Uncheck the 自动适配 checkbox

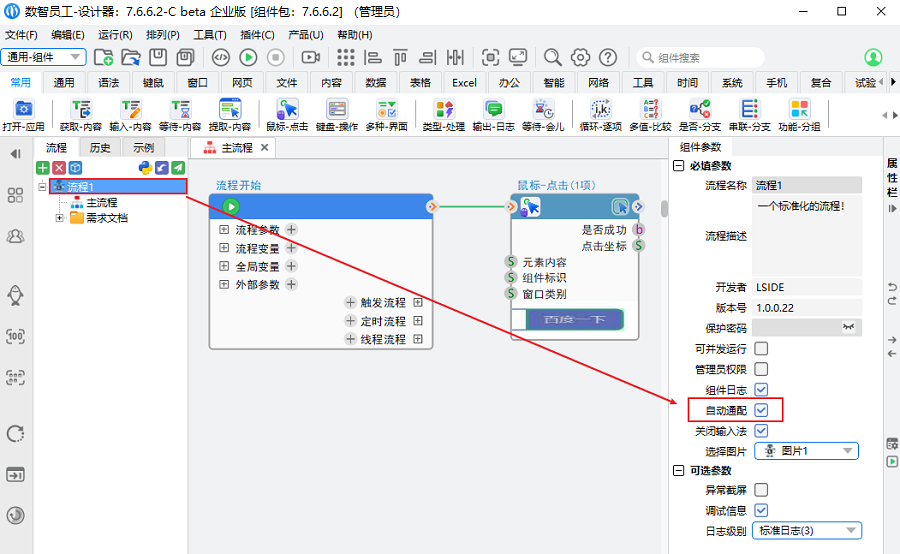761,410
